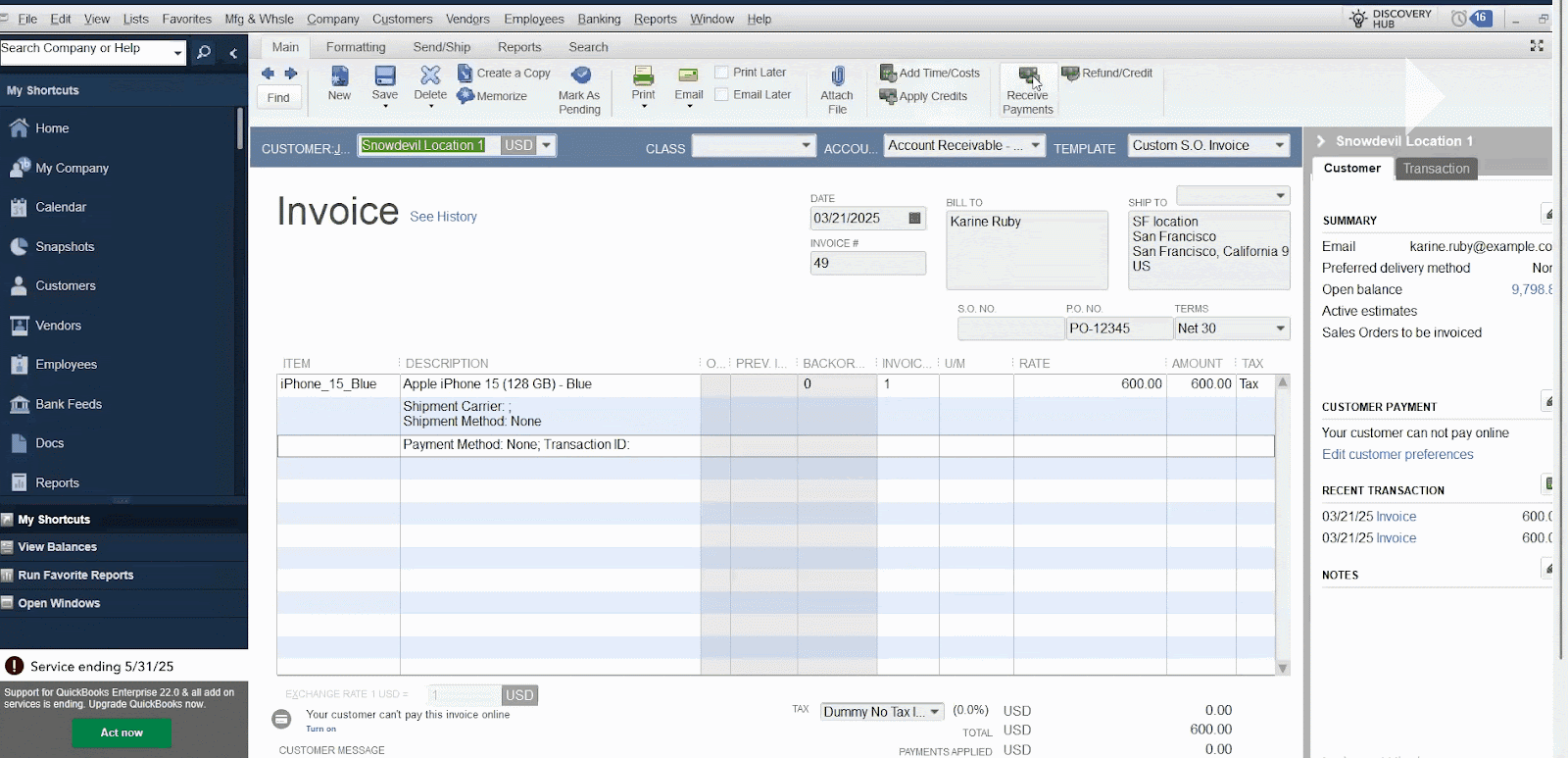Enable the Print Later checkbox
1568x758 pixels.
pyautogui.click(x=722, y=73)
